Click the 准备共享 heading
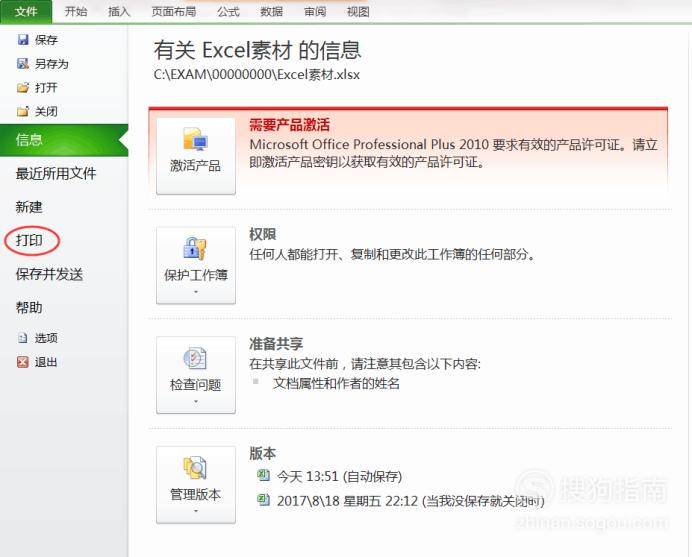692x557 pixels. pos(276,344)
